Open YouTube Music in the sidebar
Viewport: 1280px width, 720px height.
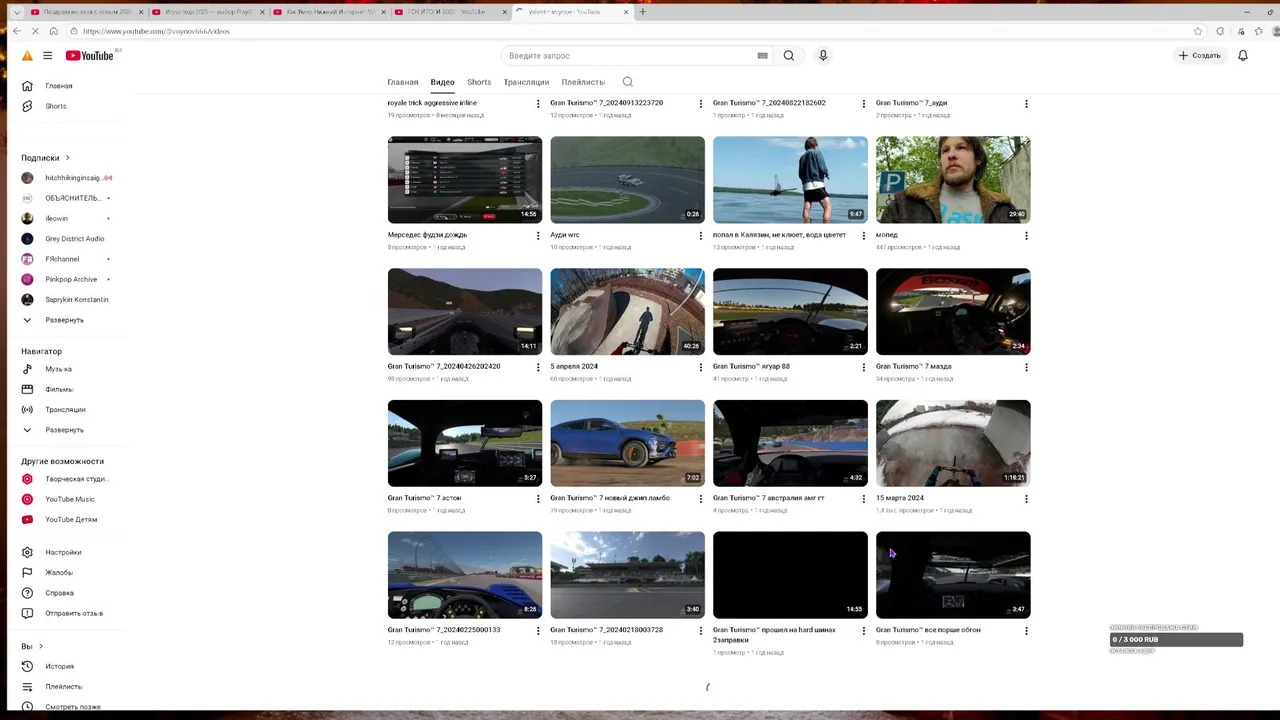click(x=70, y=499)
